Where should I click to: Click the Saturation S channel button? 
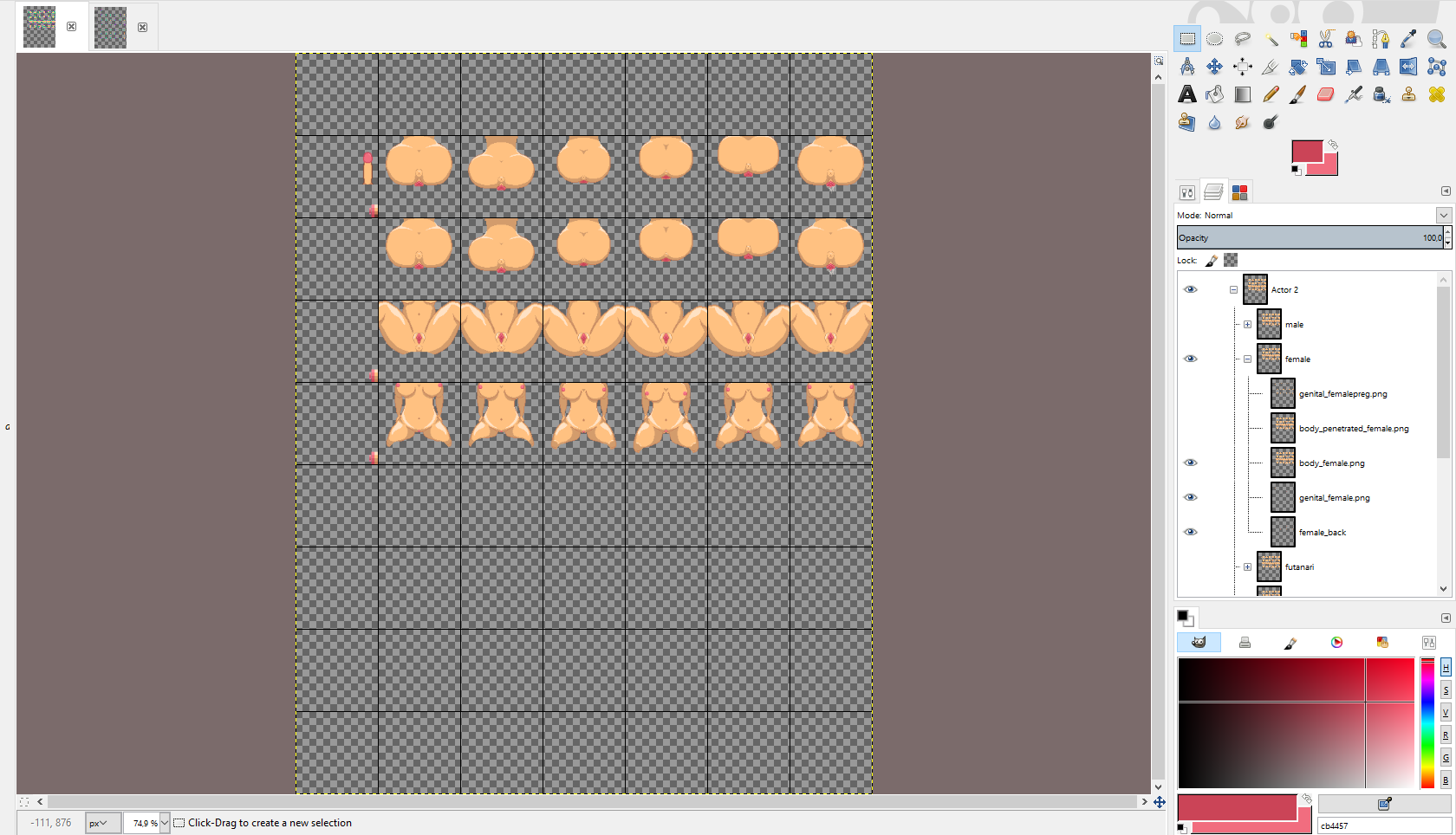1446,689
